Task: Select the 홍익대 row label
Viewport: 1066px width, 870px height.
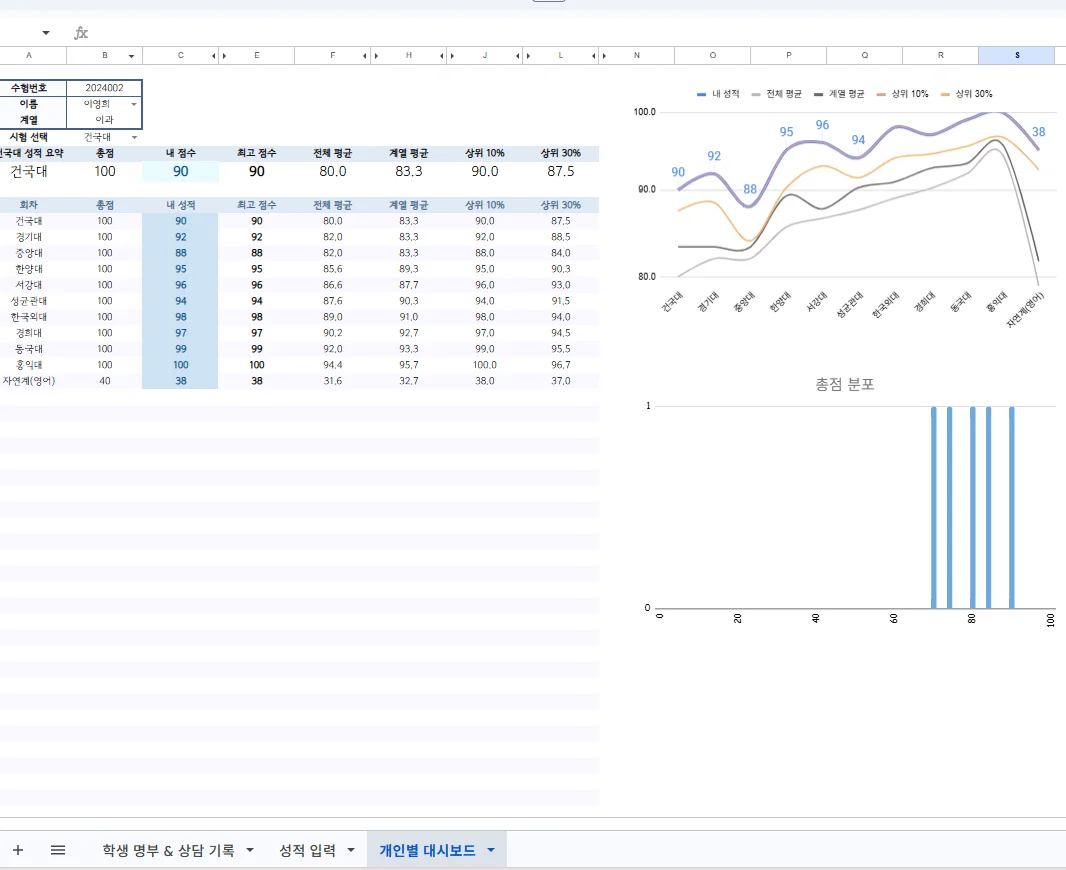Action: (29, 364)
